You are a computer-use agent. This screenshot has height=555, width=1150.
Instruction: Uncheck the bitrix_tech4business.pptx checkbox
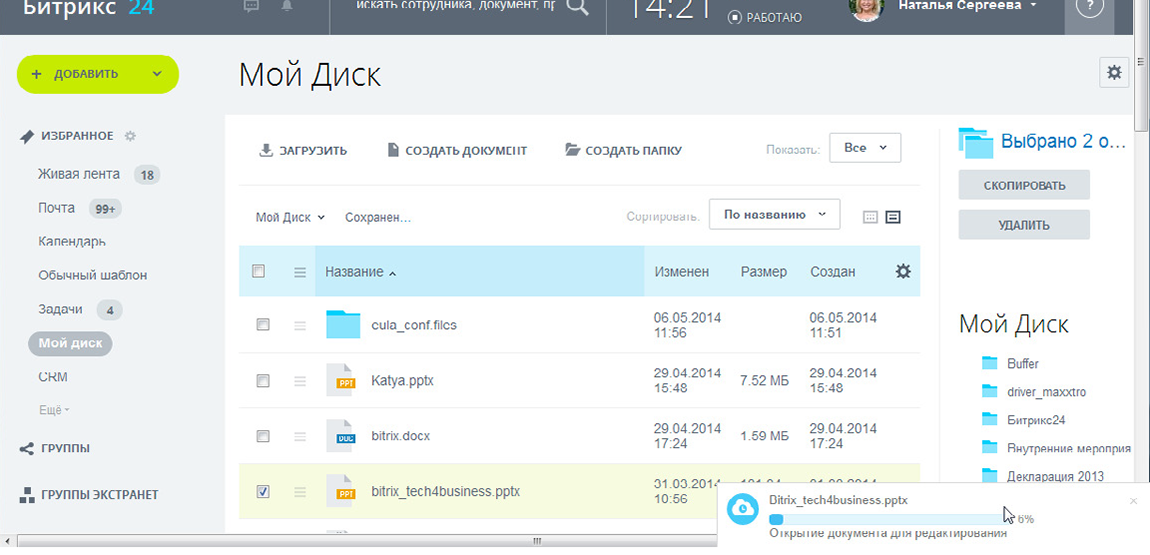pos(262,491)
